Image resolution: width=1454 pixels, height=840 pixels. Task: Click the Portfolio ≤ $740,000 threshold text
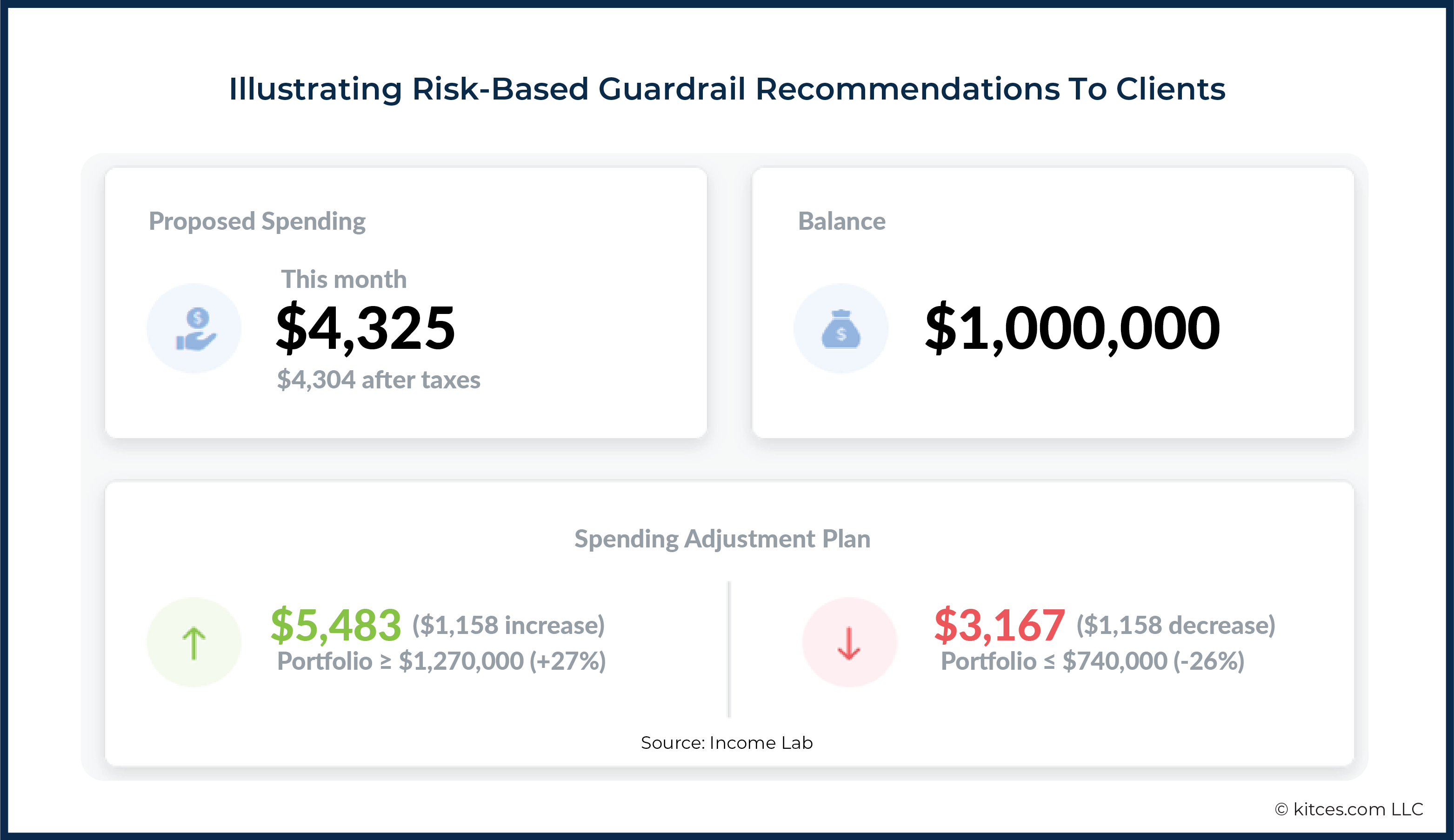[1093, 661]
